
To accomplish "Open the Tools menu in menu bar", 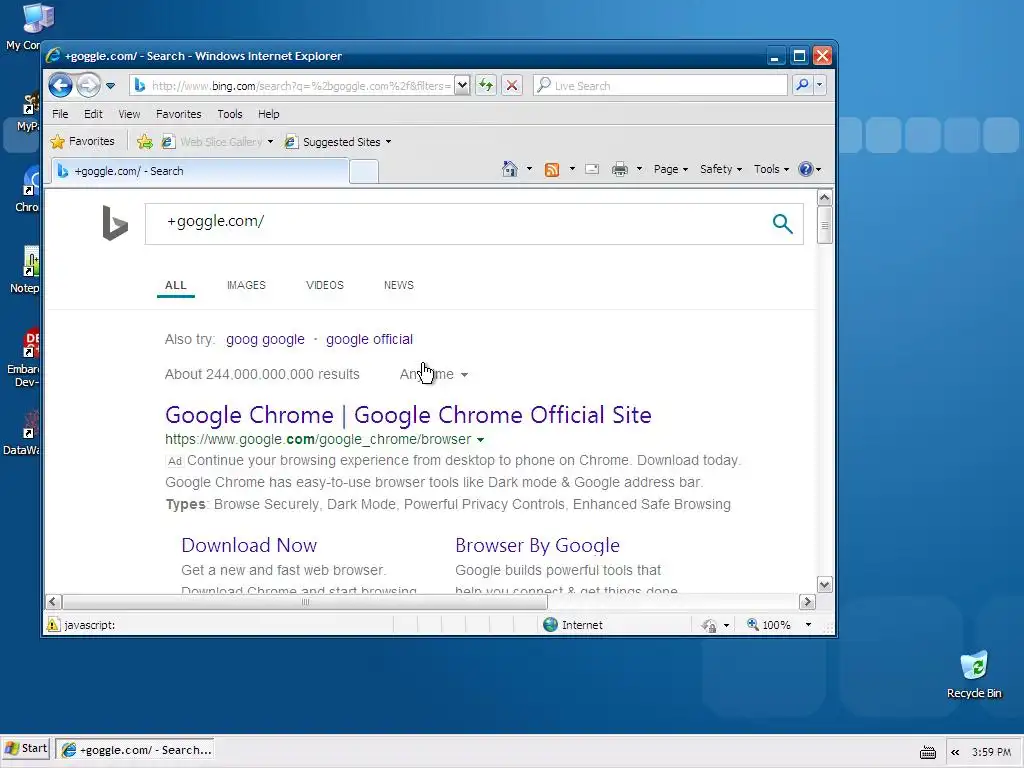I will pyautogui.click(x=230, y=114).
